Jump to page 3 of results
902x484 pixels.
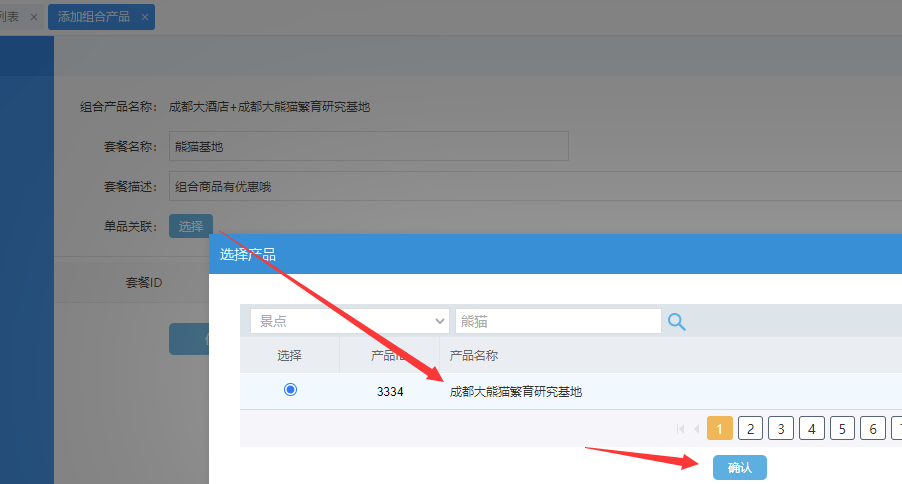(x=781, y=428)
